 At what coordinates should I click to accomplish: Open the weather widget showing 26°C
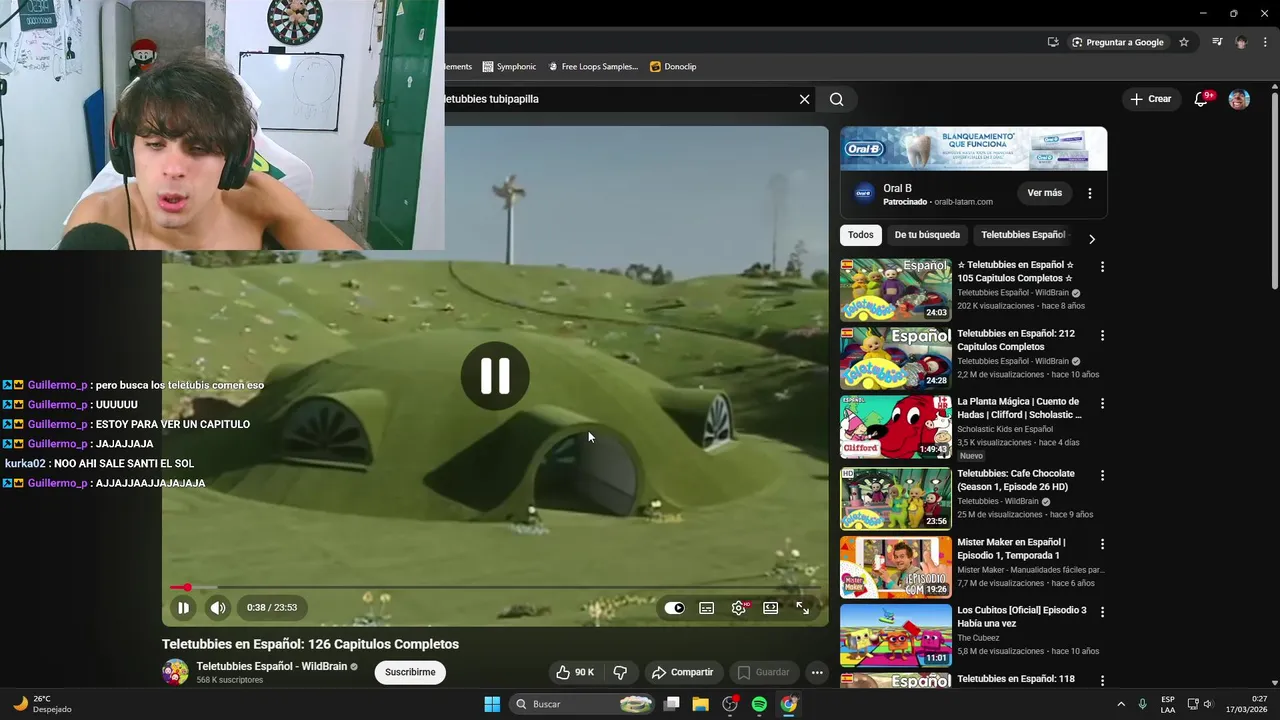point(41,704)
